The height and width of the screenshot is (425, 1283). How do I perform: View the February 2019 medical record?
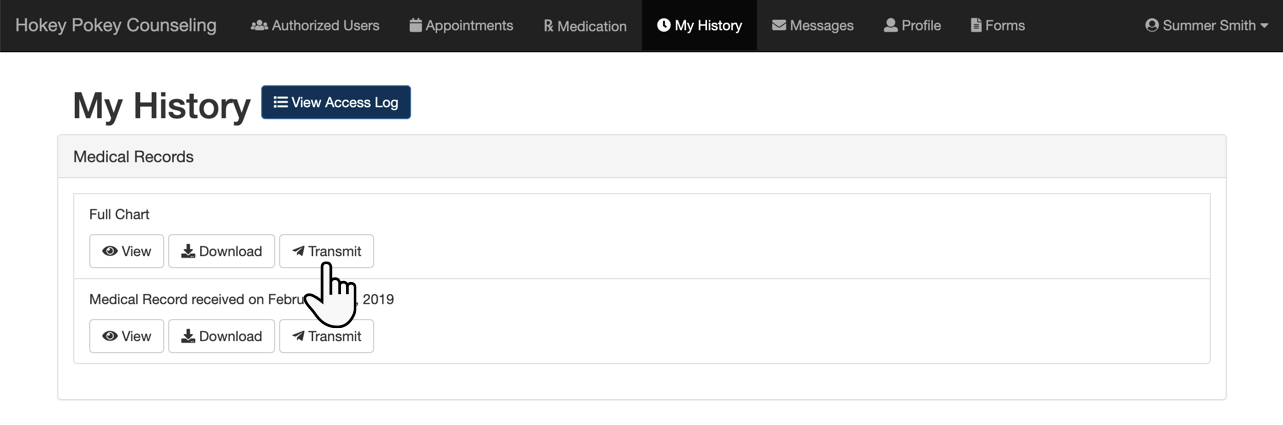(x=127, y=336)
